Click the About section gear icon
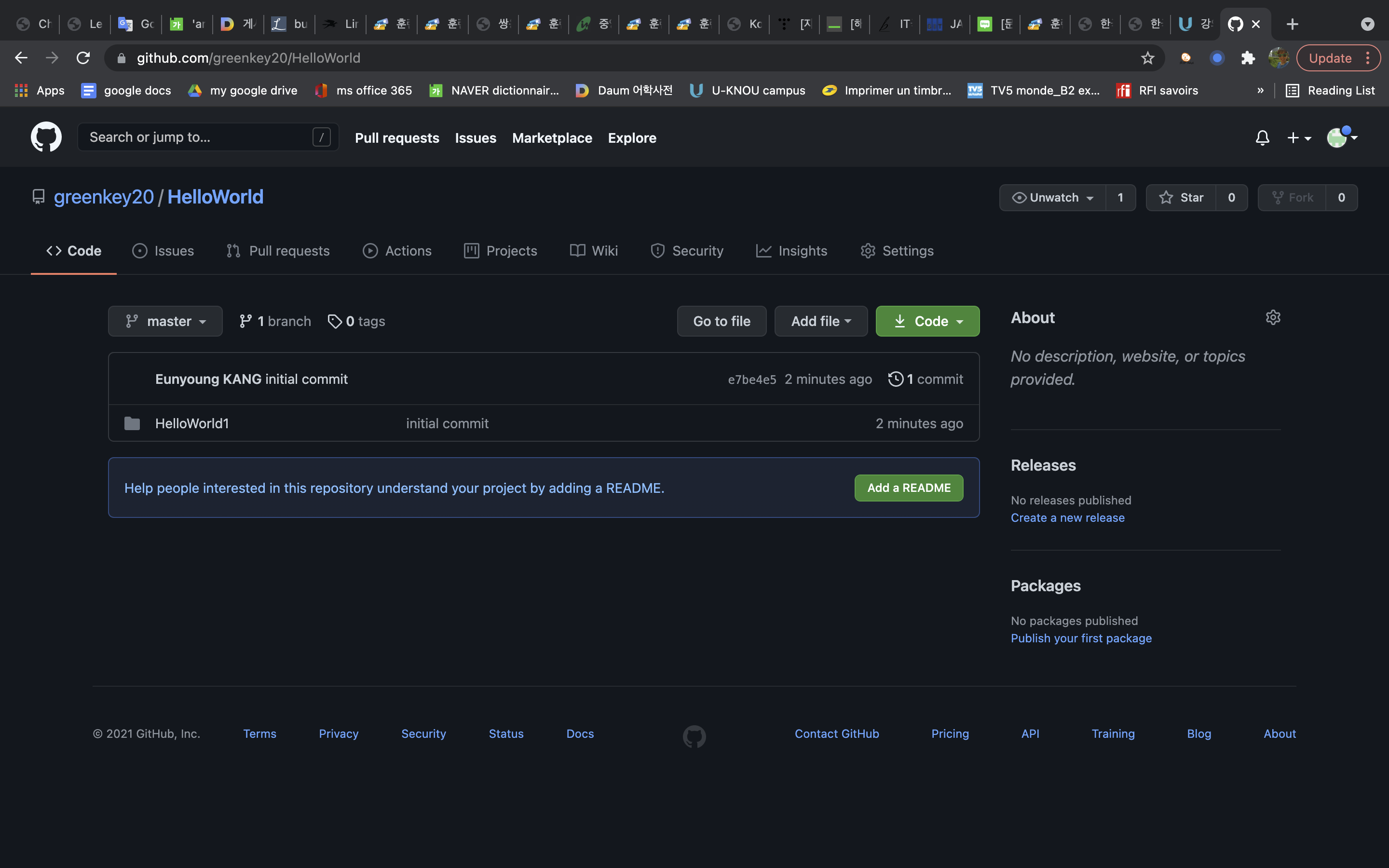1389x868 pixels. pyautogui.click(x=1272, y=317)
